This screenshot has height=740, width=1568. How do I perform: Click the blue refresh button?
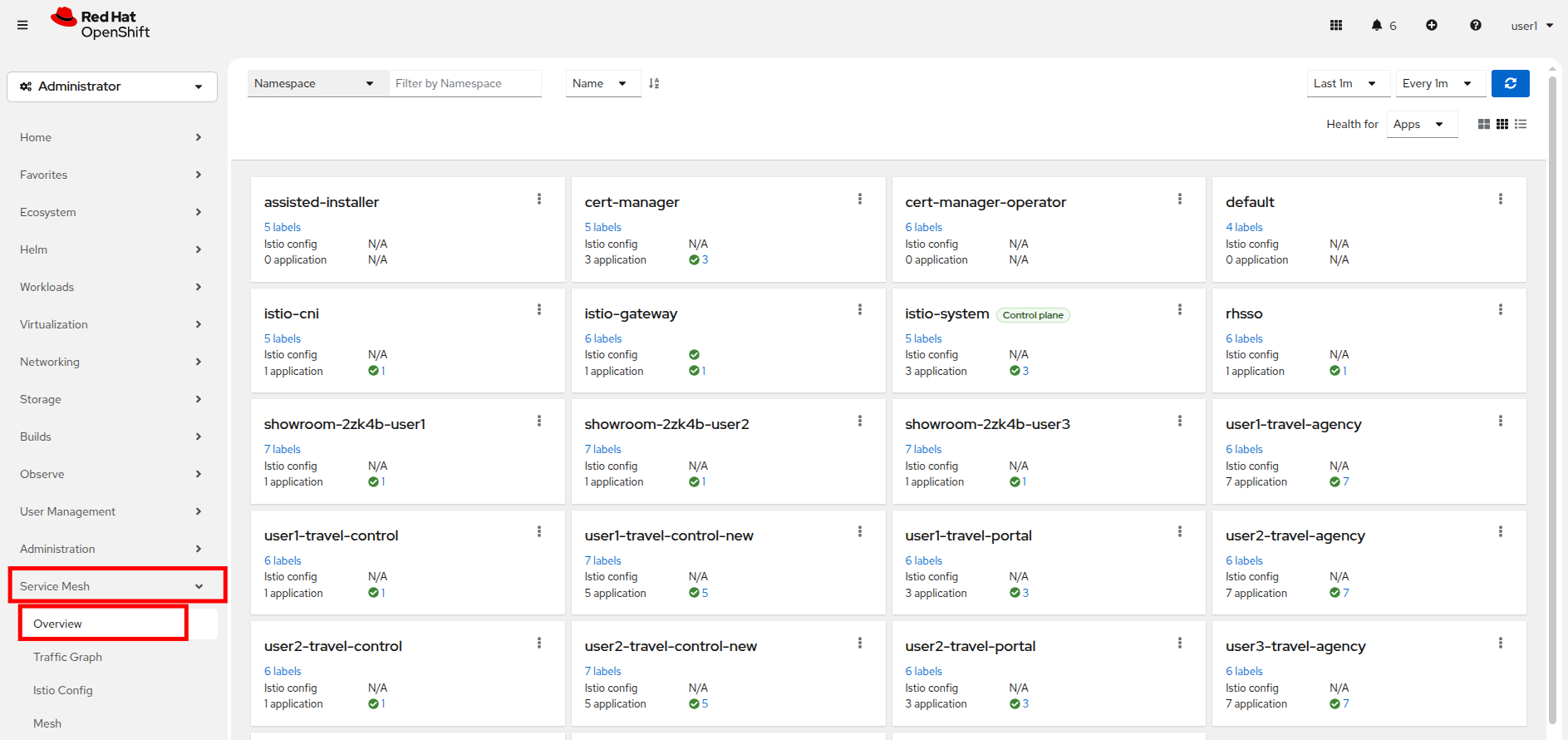point(1510,83)
